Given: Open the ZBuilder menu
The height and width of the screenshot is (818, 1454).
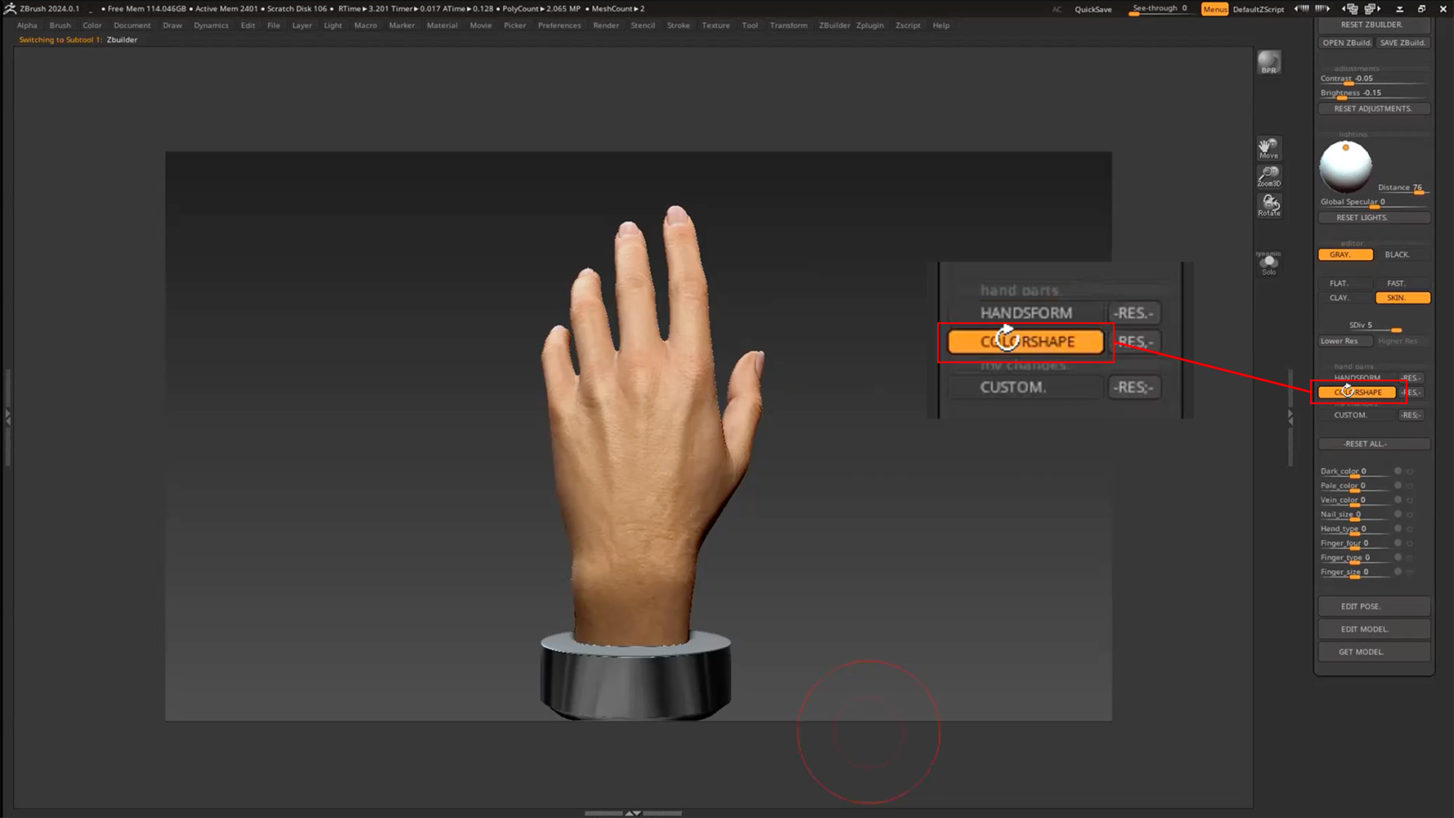Looking at the screenshot, I should pyautogui.click(x=834, y=25).
